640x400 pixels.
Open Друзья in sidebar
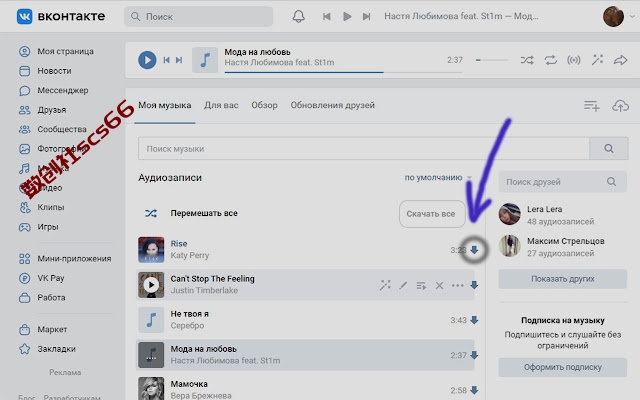click(x=42, y=110)
